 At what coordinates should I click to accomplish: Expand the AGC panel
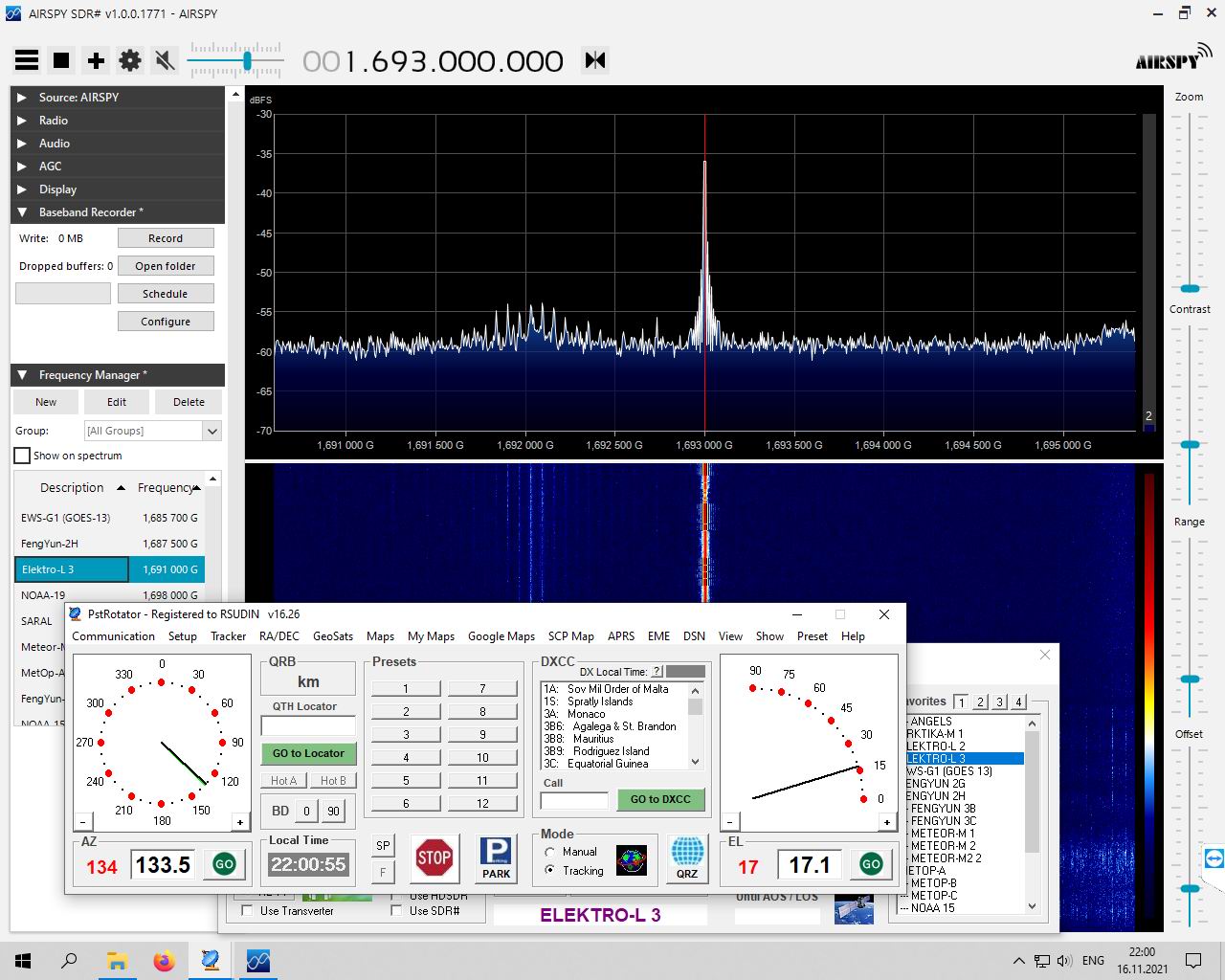[x=118, y=167]
